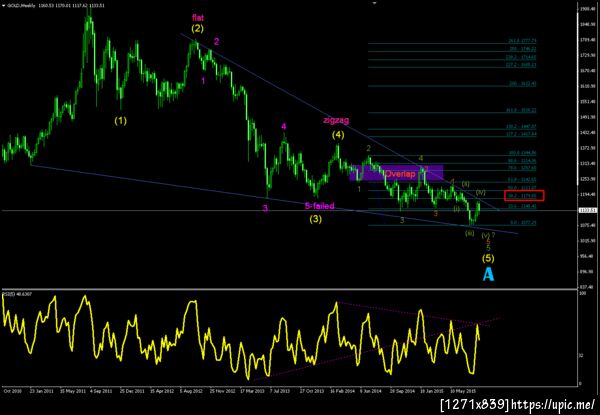Select the magenta '5-failed' label
This screenshot has width=600, height=415.
[x=320, y=206]
